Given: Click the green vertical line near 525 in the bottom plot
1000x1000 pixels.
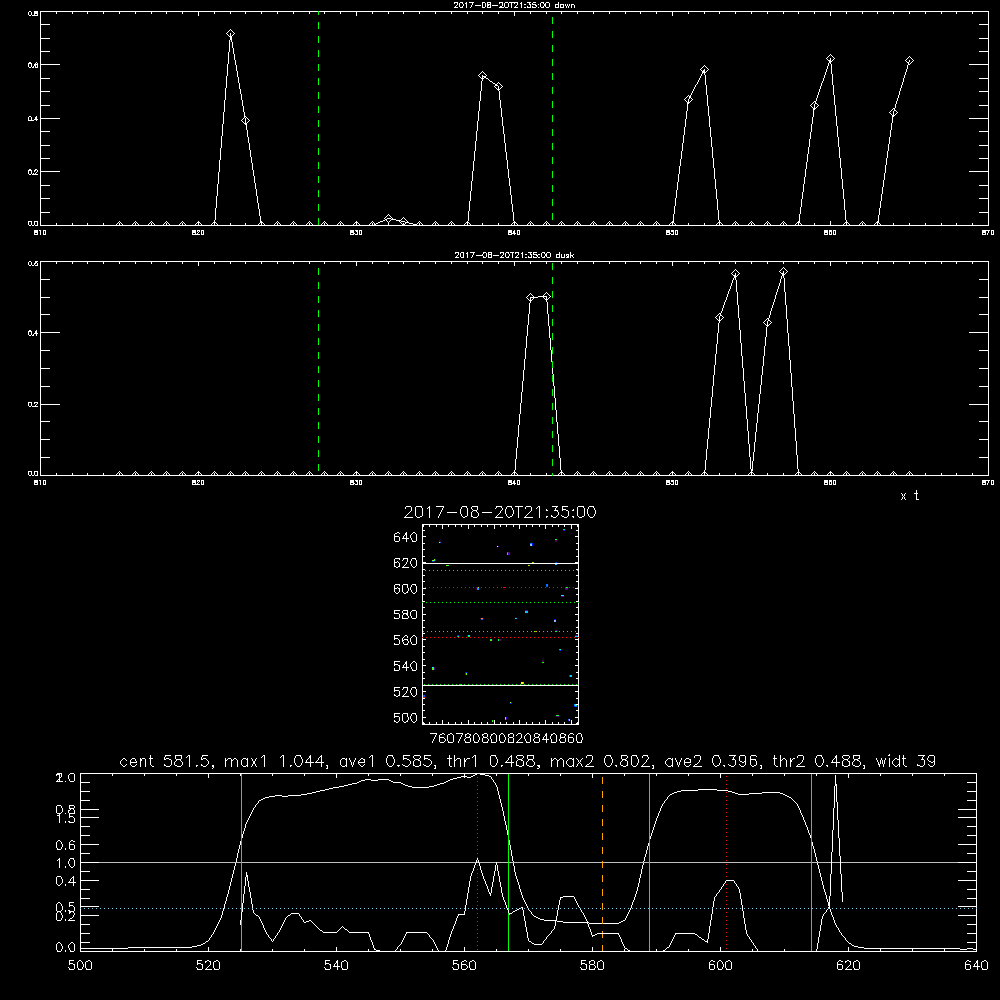Looking at the screenshot, I should click(241, 862).
